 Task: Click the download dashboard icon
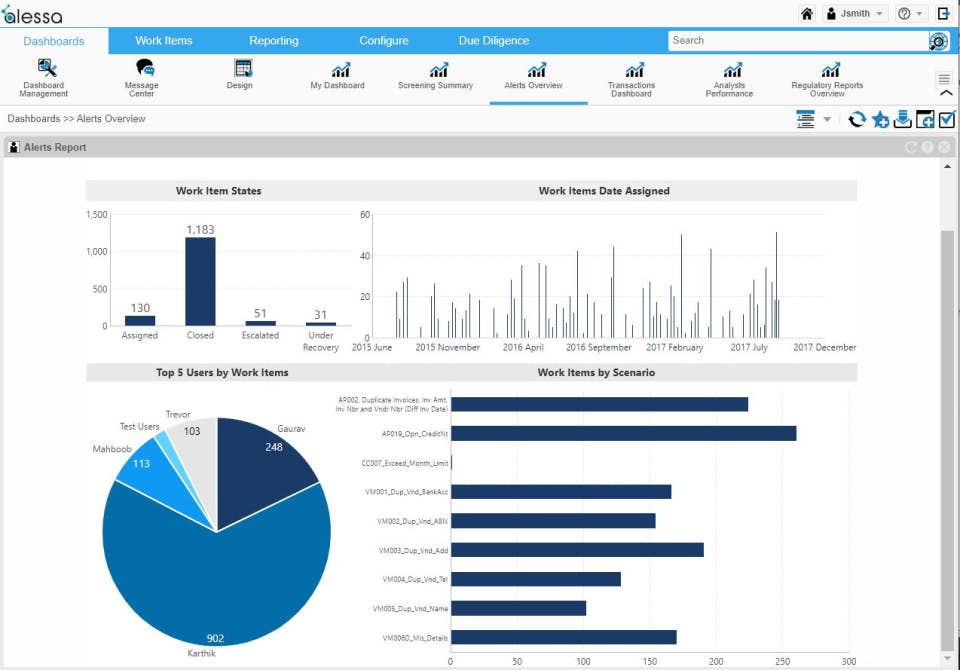902,119
